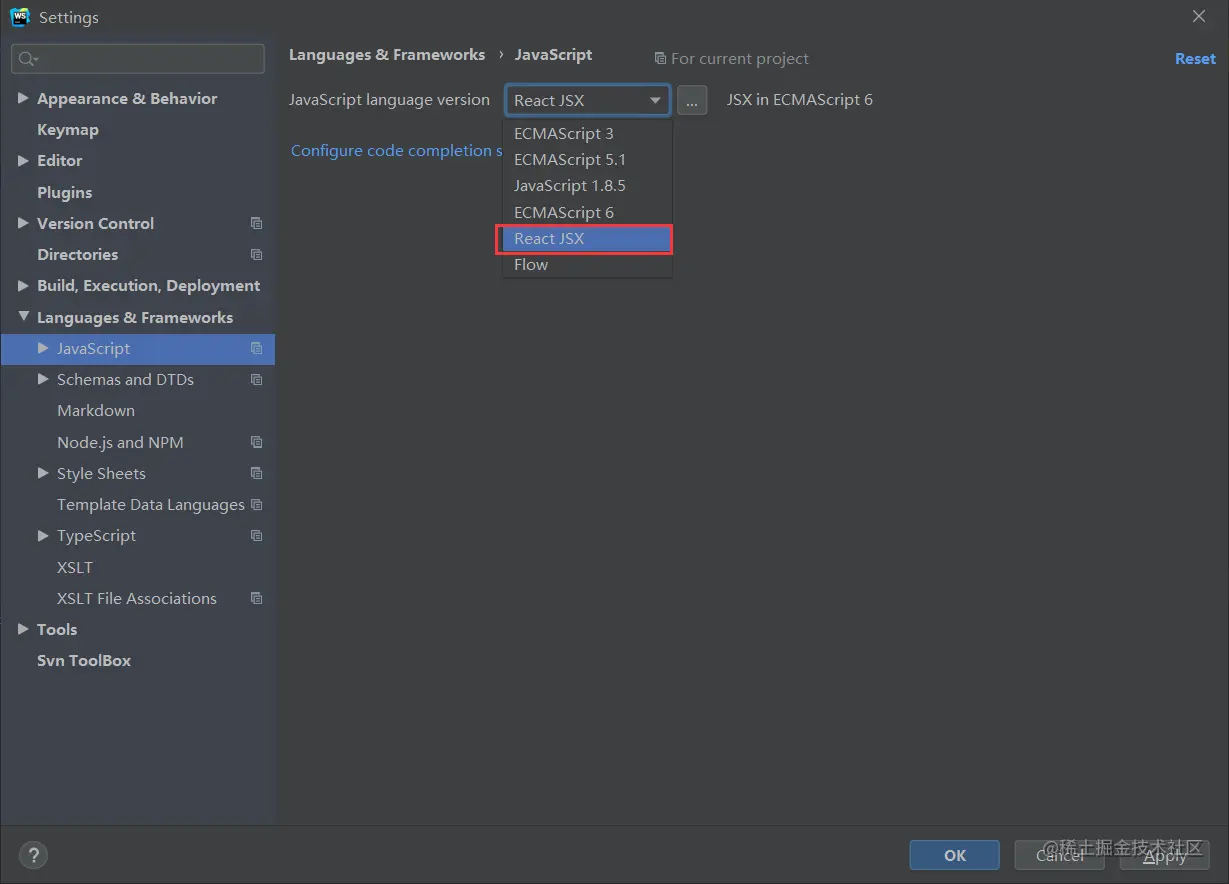
Task: Click the WebStorm logo icon in title bar
Action: 20,17
